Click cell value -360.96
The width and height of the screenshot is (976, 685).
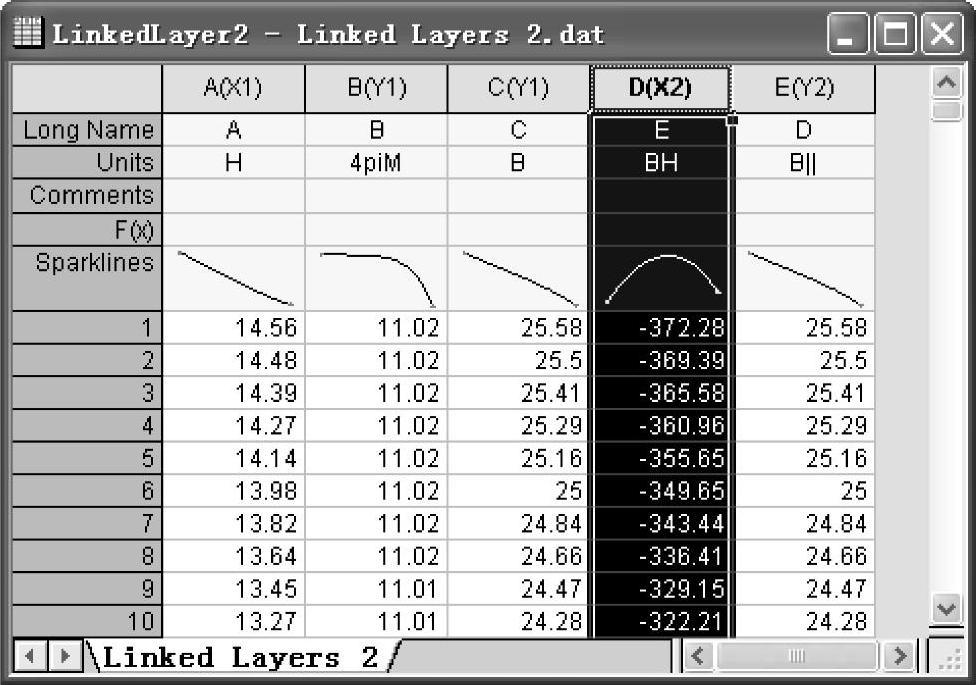pyautogui.click(x=660, y=425)
